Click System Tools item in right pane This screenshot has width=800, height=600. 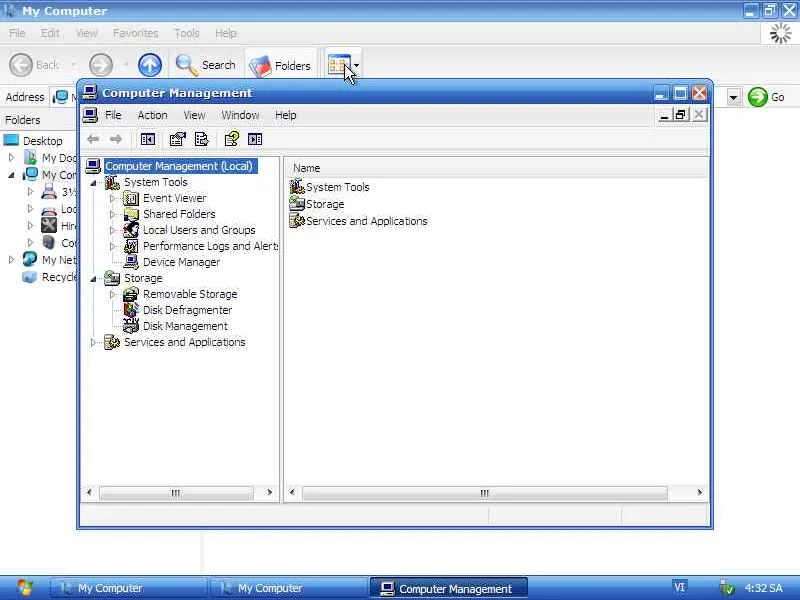[337, 187]
